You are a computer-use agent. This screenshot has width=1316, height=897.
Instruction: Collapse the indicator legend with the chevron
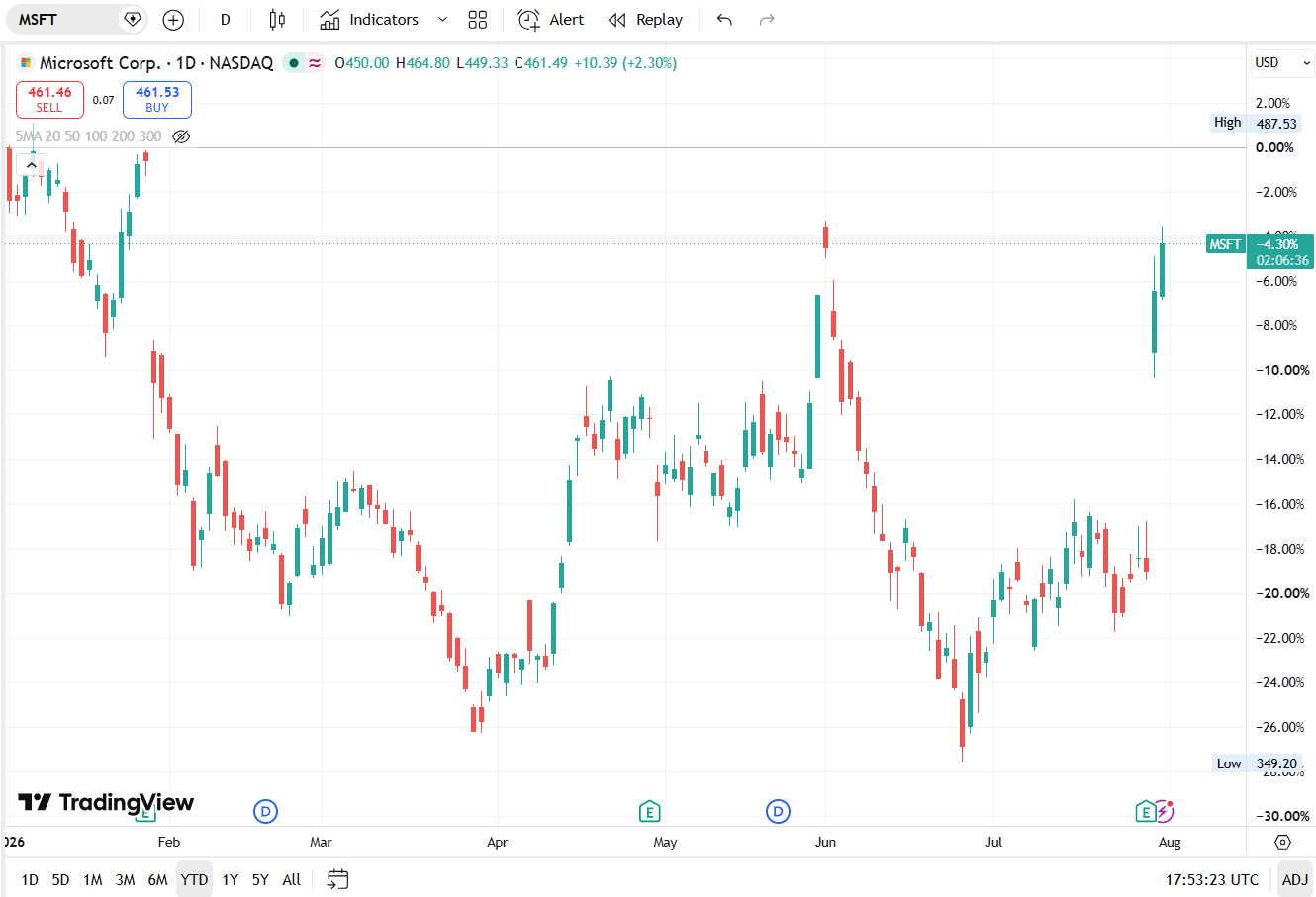(32, 165)
